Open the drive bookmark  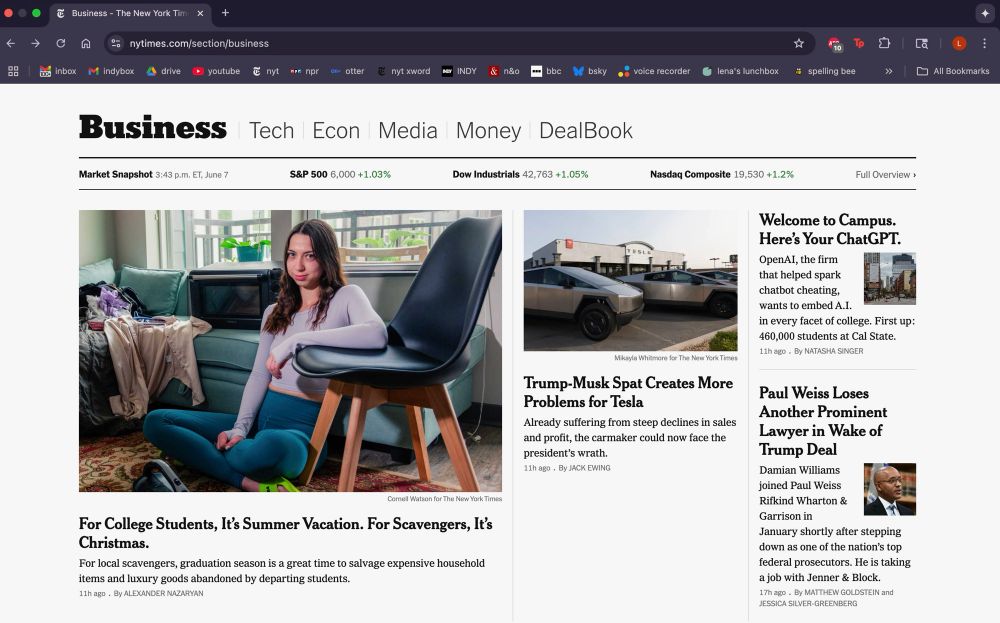point(163,71)
